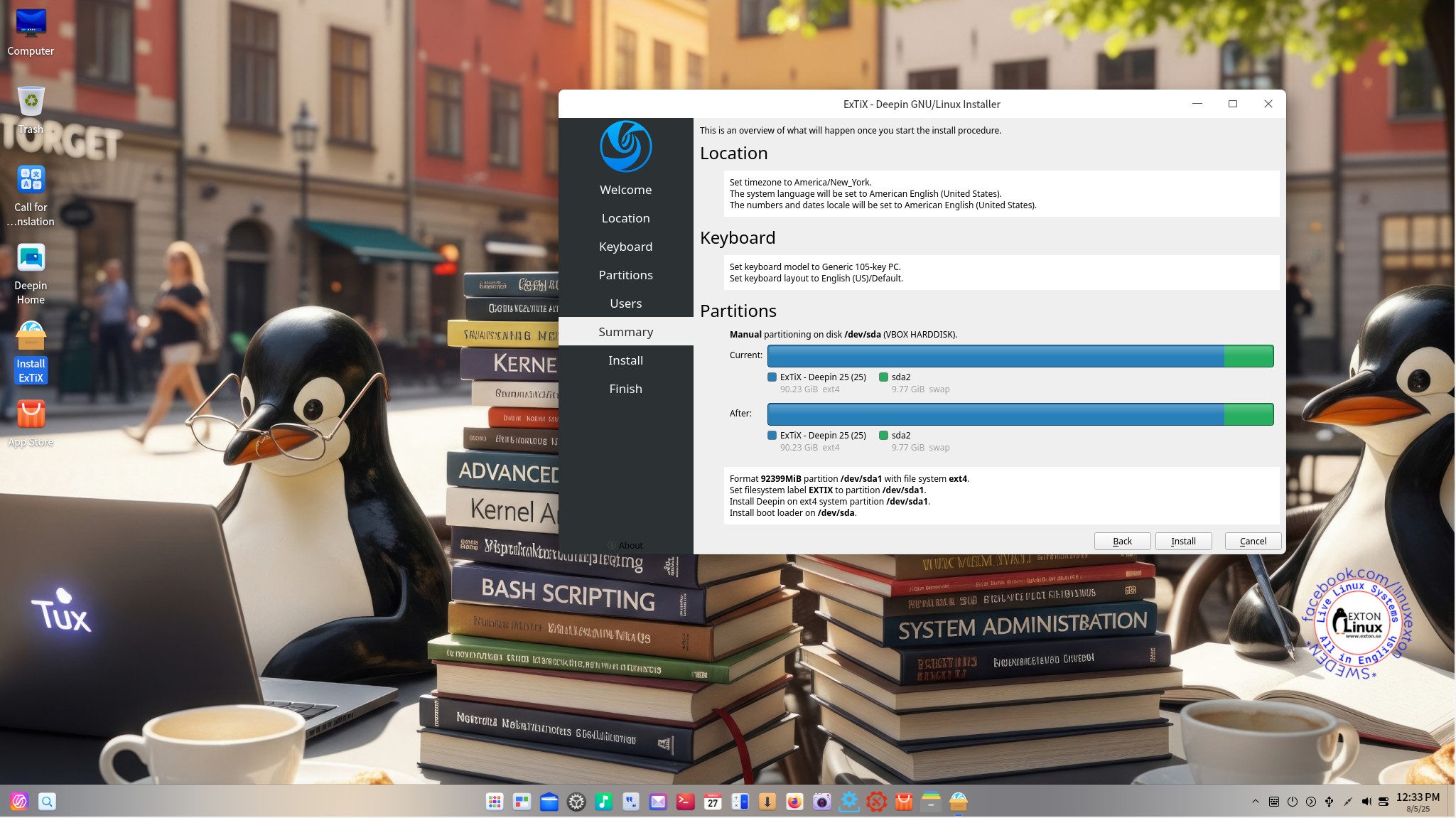Click the green sda2 swatch under After
The image size is (1456, 818).
883,436
